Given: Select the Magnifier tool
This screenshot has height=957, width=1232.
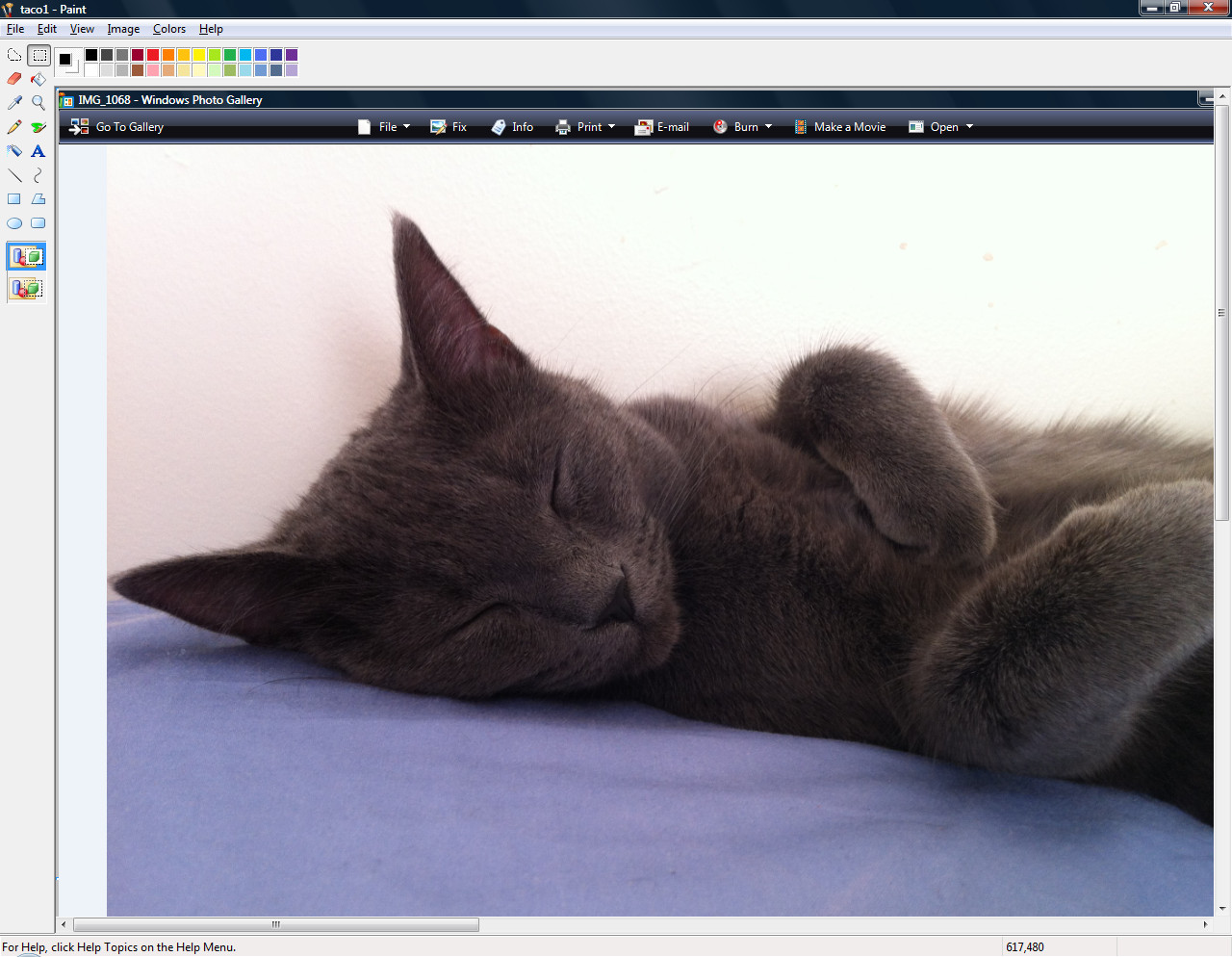Looking at the screenshot, I should pos(38,103).
